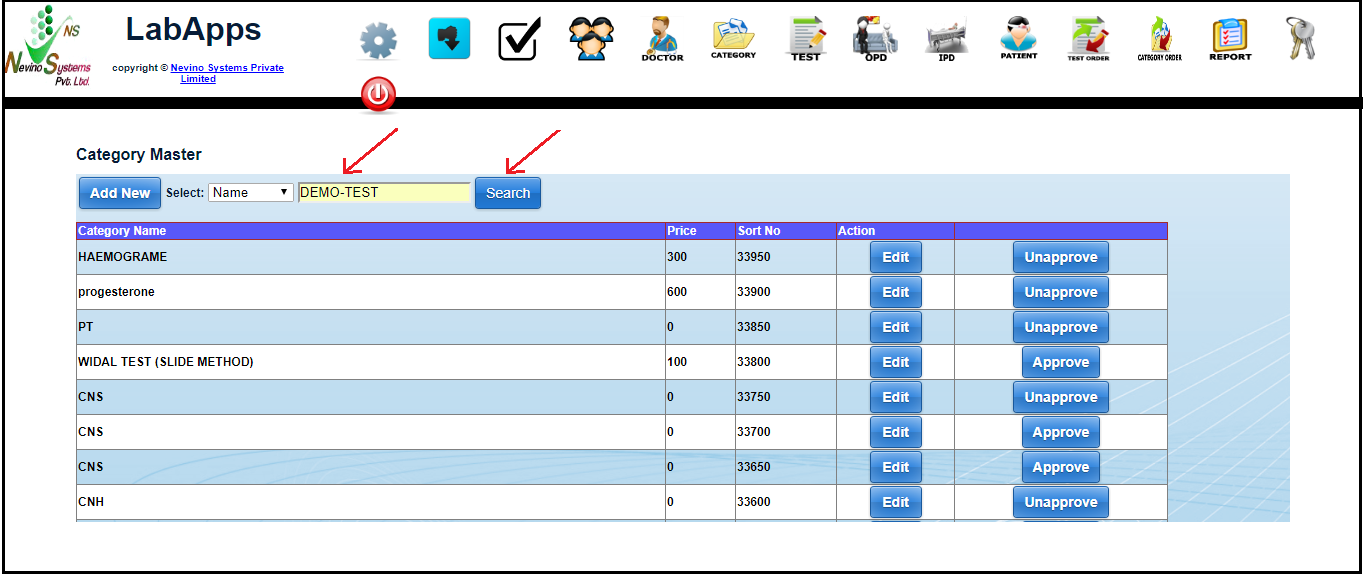Click the blue download arrow icon
Screen dimensions: 1366x578
coord(449,39)
